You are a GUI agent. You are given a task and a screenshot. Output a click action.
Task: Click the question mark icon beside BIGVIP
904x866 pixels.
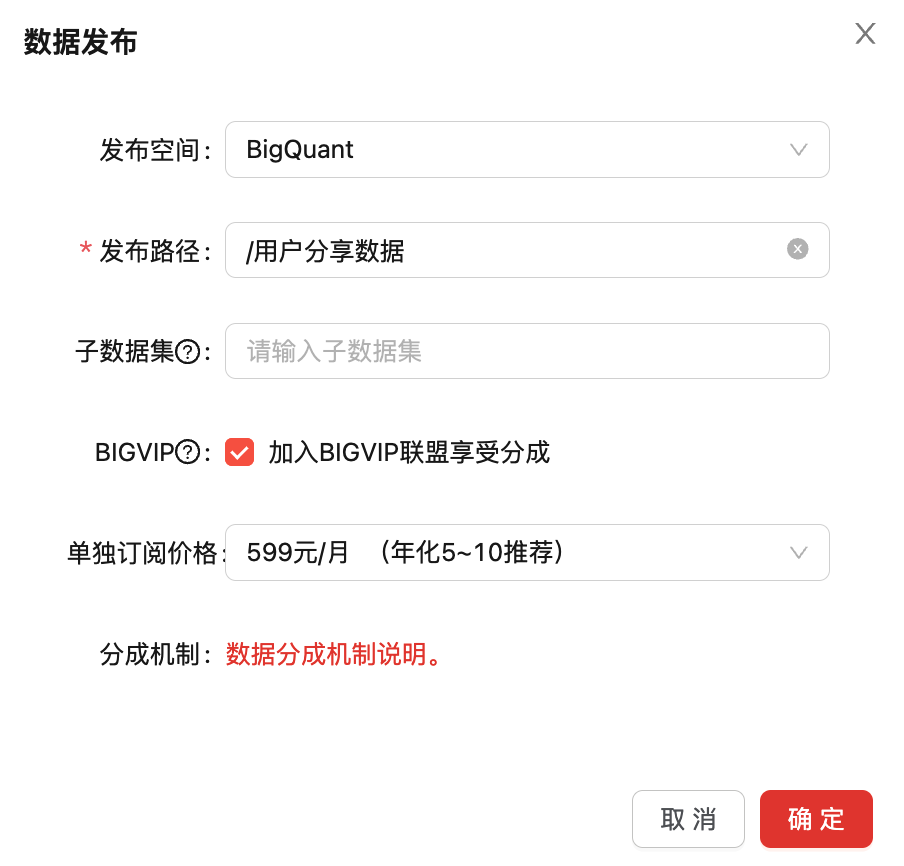[188, 453]
